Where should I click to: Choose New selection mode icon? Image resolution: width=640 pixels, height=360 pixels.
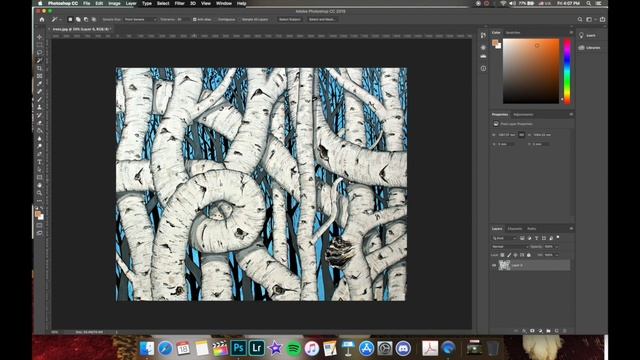70,19
